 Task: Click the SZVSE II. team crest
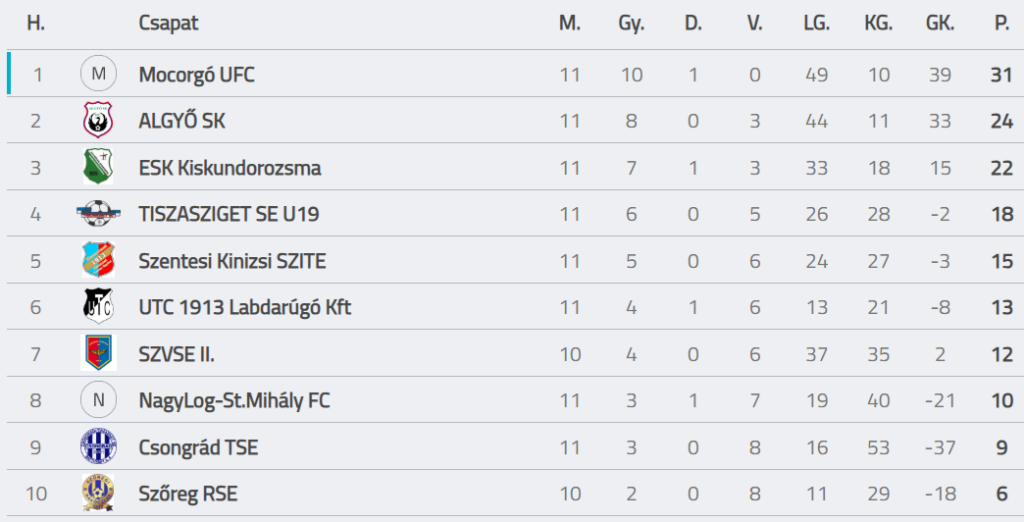click(98, 353)
